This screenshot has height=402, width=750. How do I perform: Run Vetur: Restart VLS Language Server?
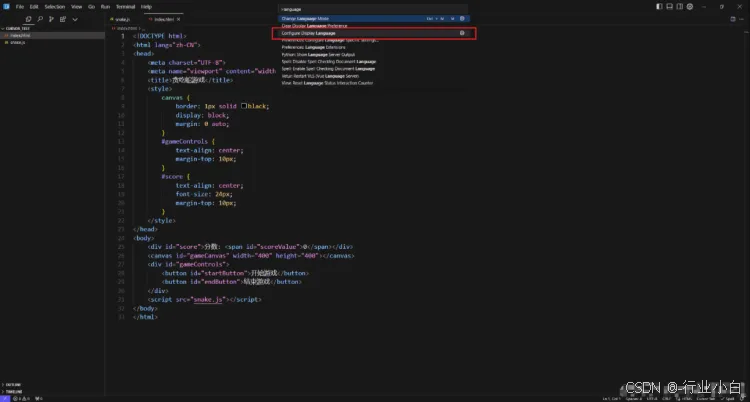[x=374, y=76]
